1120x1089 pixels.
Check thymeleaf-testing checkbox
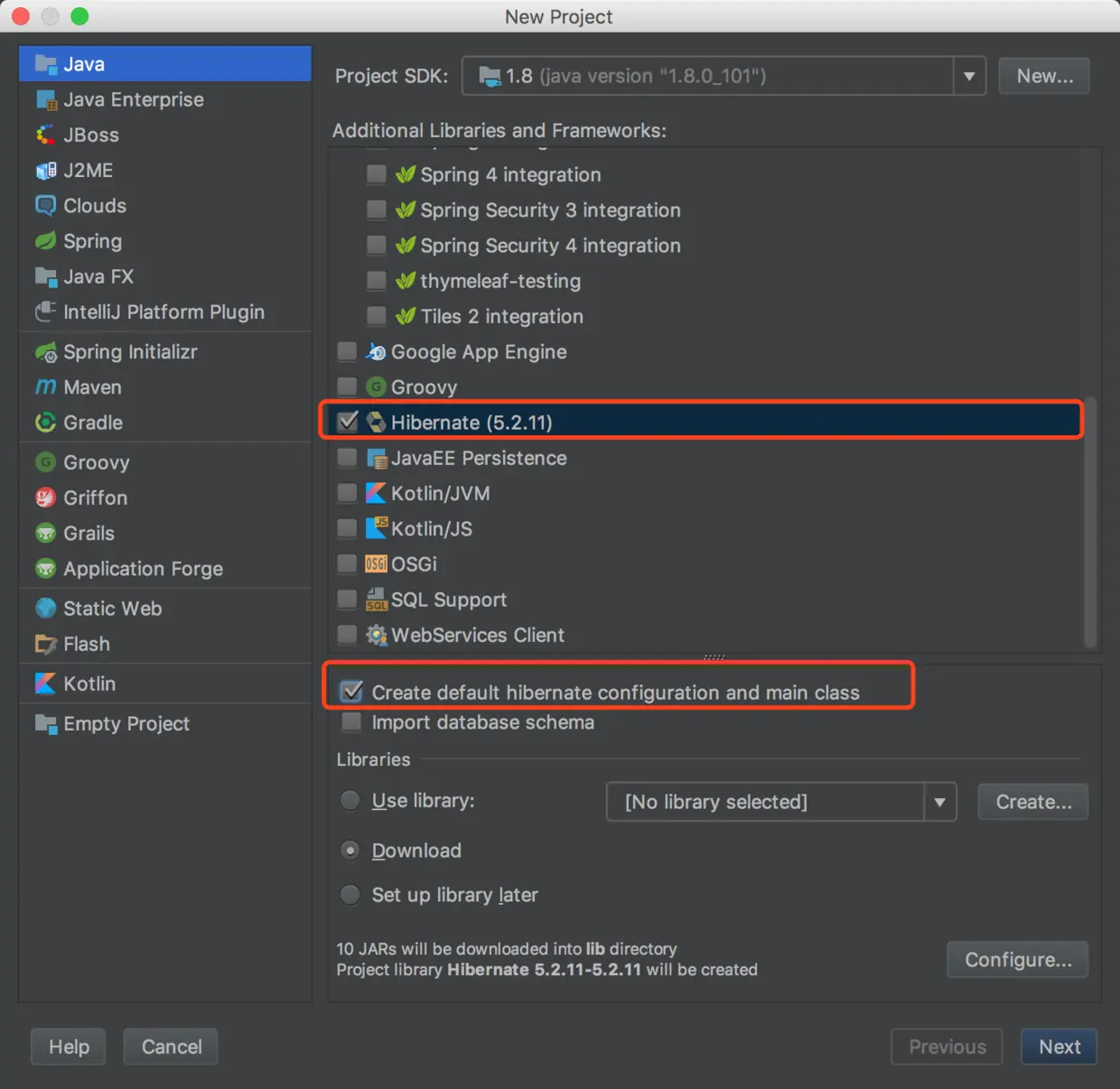[x=377, y=280]
